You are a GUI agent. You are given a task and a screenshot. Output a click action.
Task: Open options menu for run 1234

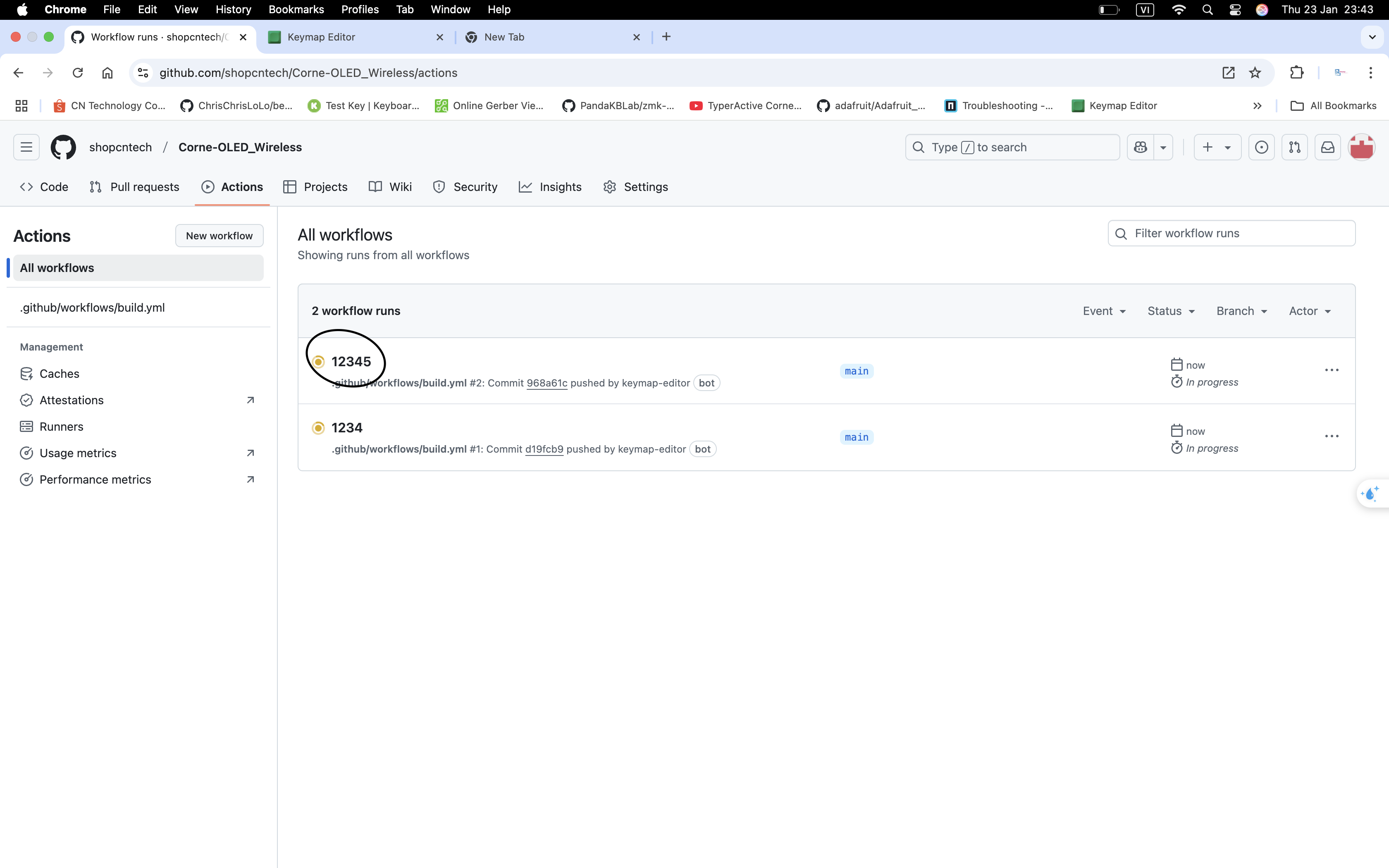tap(1332, 436)
